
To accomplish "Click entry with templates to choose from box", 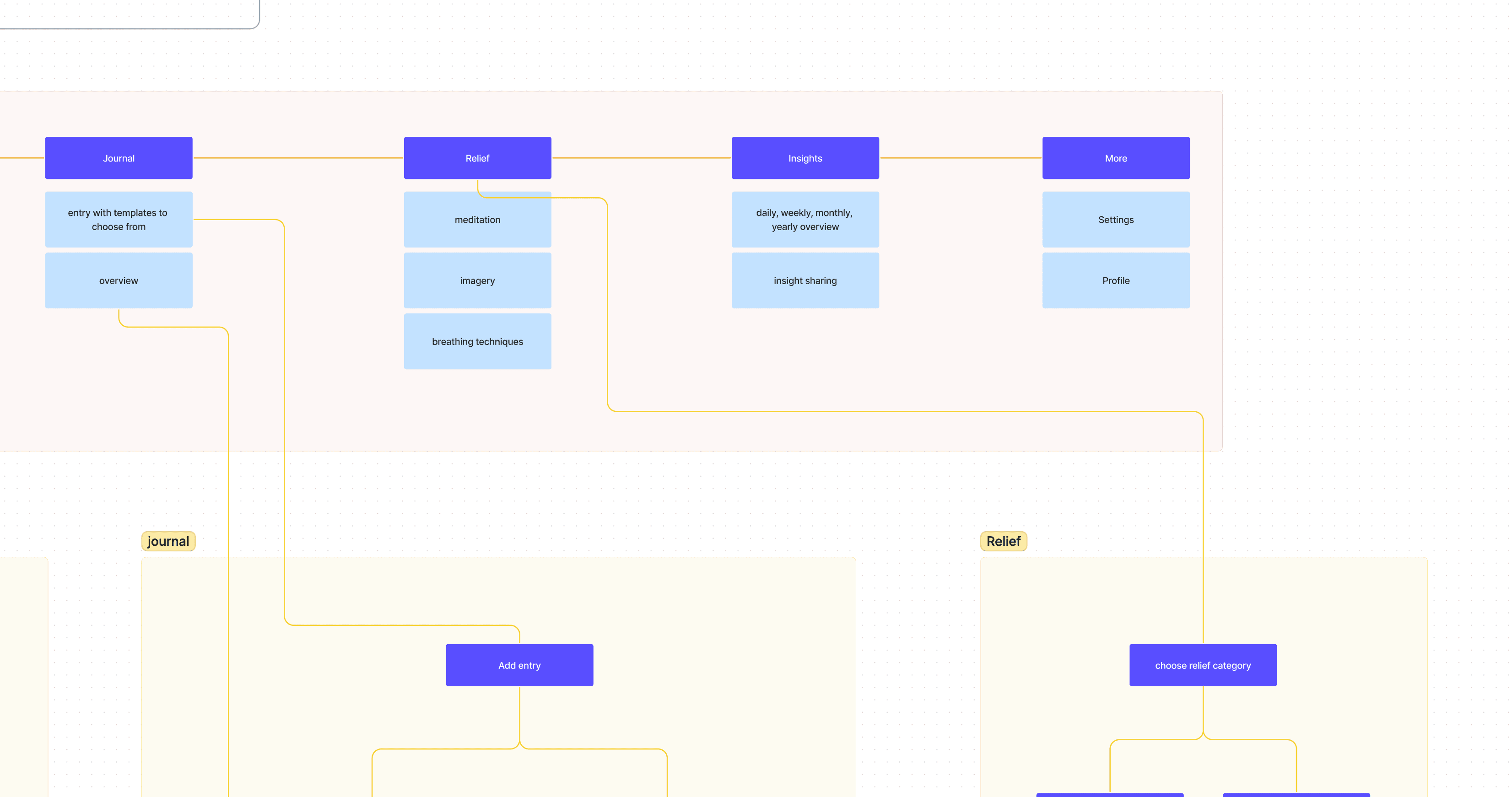I will click(x=119, y=220).
